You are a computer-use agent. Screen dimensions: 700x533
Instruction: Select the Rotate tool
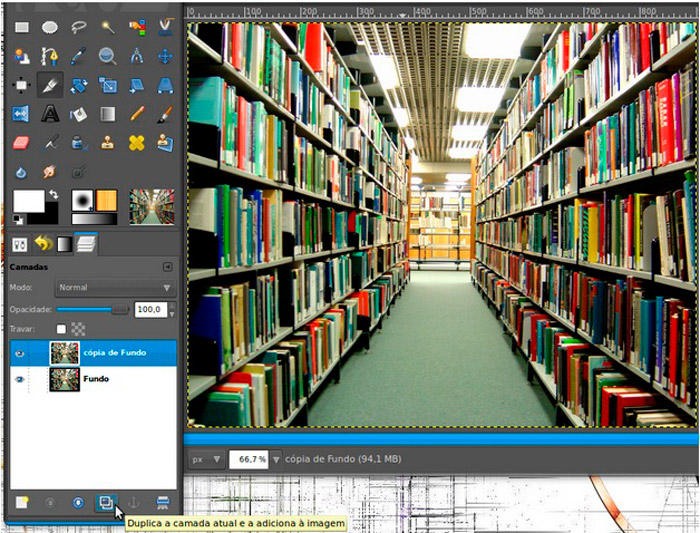pos(79,85)
